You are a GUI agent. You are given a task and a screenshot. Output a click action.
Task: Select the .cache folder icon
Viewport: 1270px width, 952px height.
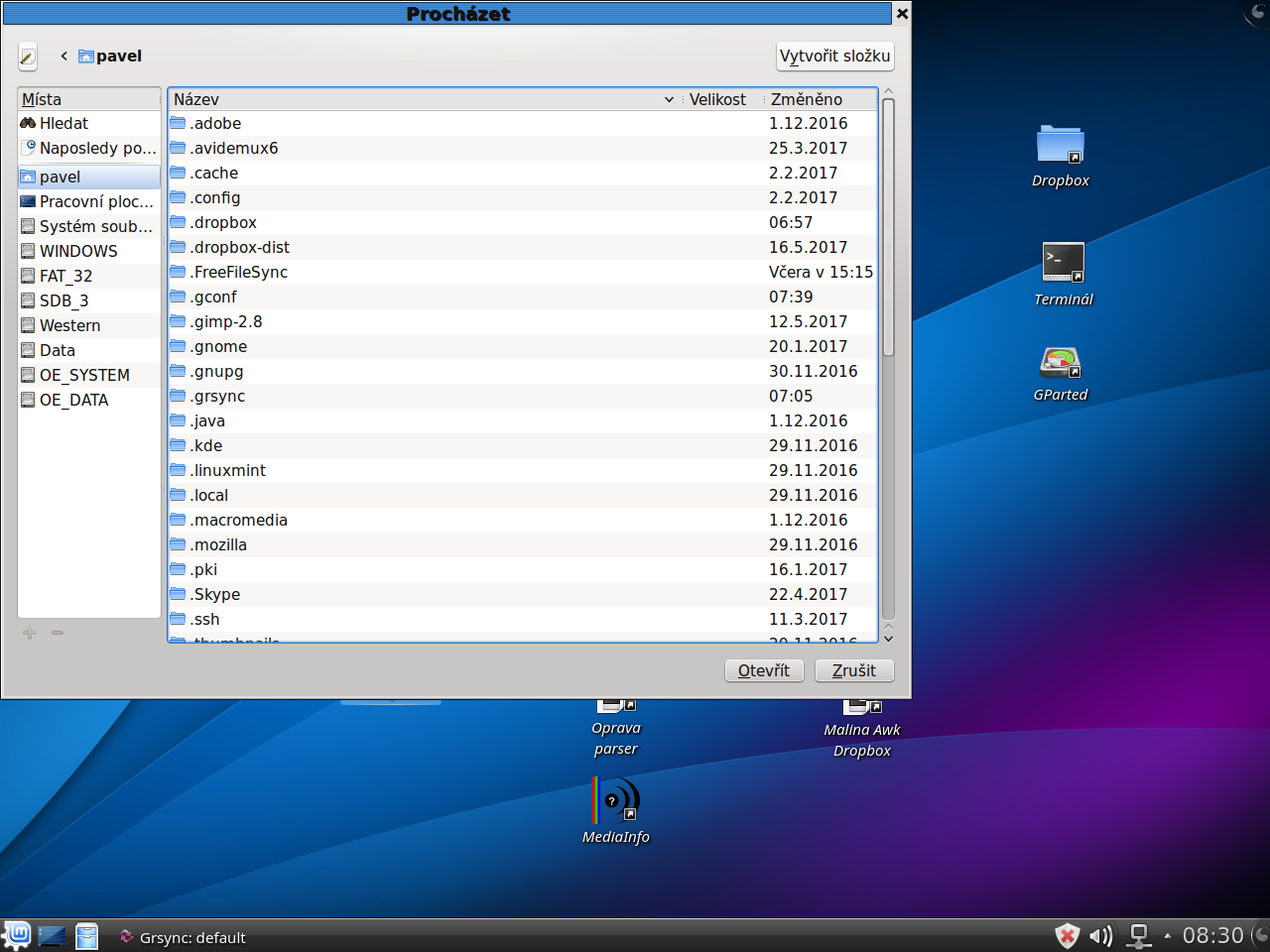(x=178, y=173)
